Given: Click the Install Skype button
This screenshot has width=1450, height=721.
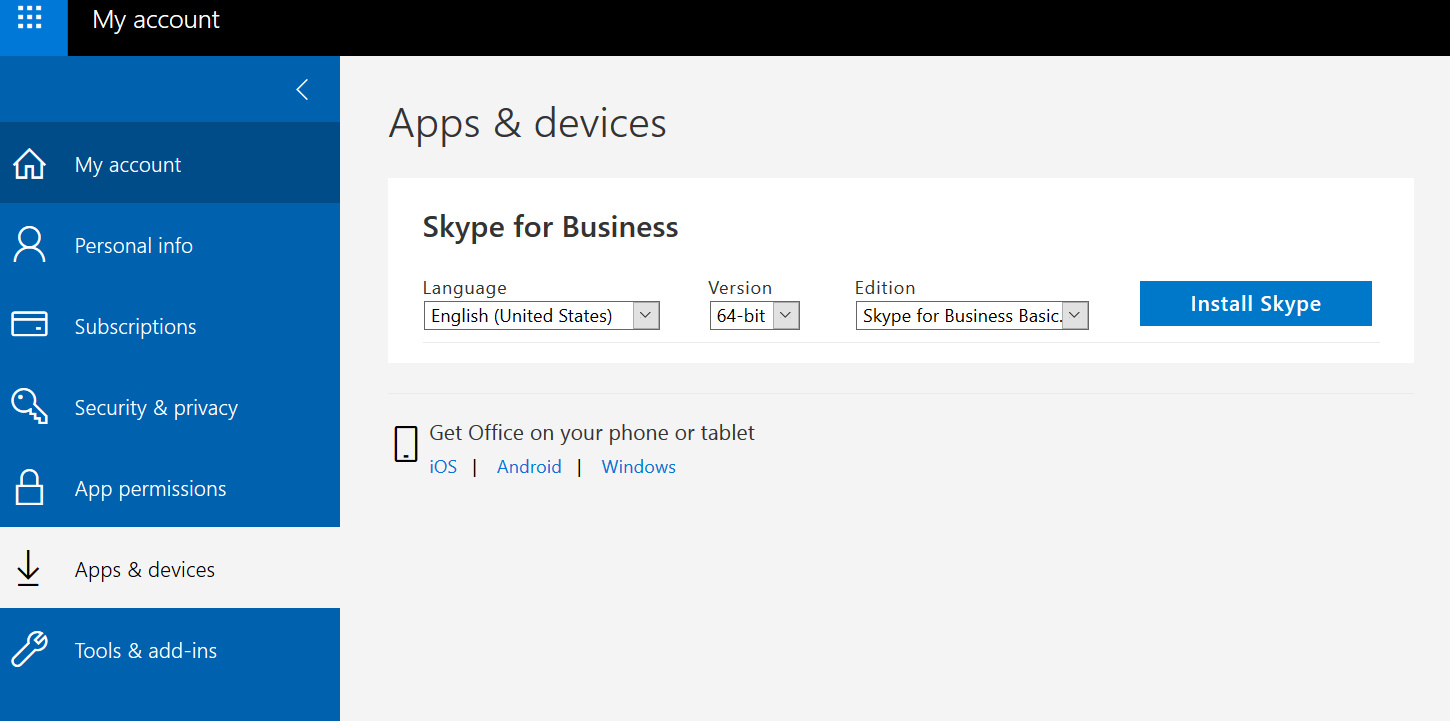Looking at the screenshot, I should pyautogui.click(x=1255, y=304).
